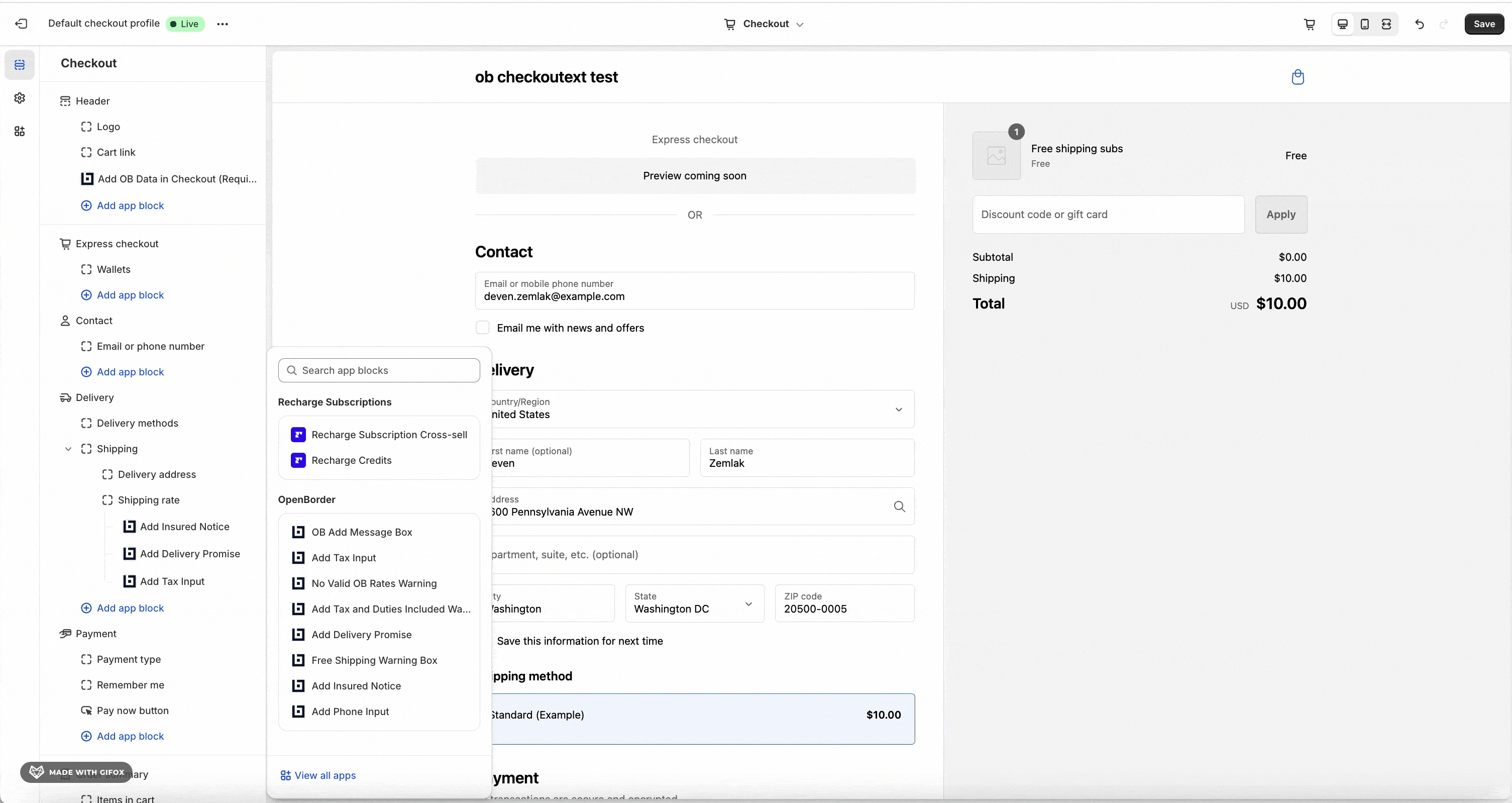Viewport: 1512px width, 803px height.
Task: Open the three-dots more actions menu
Action: [223, 24]
